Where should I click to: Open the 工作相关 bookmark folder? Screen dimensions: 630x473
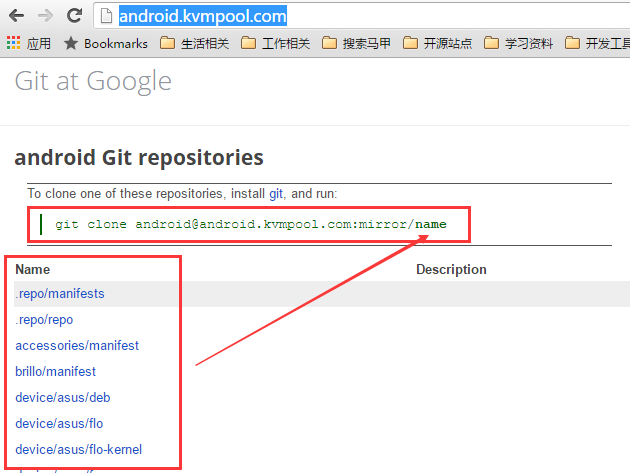pos(276,43)
